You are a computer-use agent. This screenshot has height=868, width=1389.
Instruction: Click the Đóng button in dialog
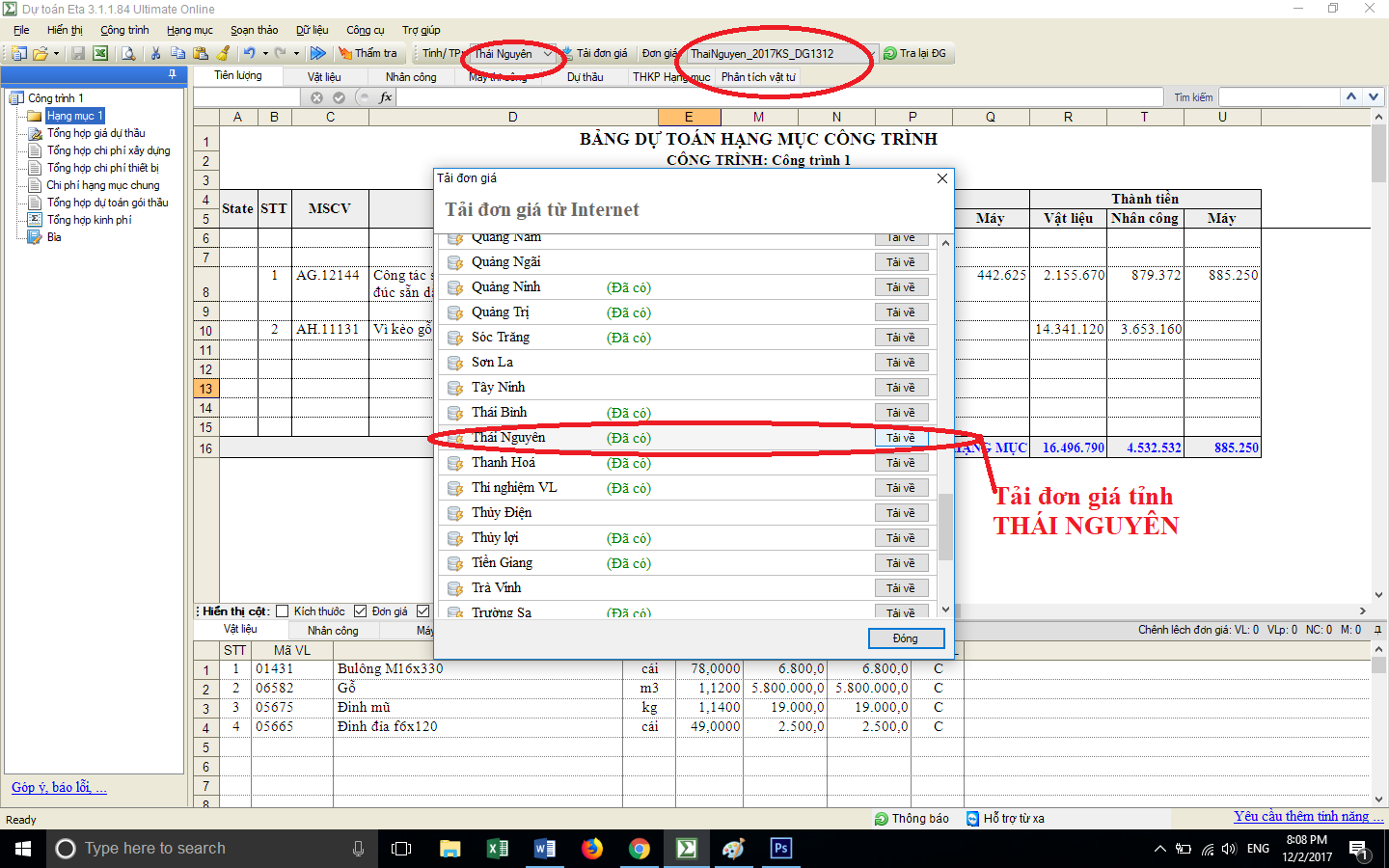click(905, 638)
